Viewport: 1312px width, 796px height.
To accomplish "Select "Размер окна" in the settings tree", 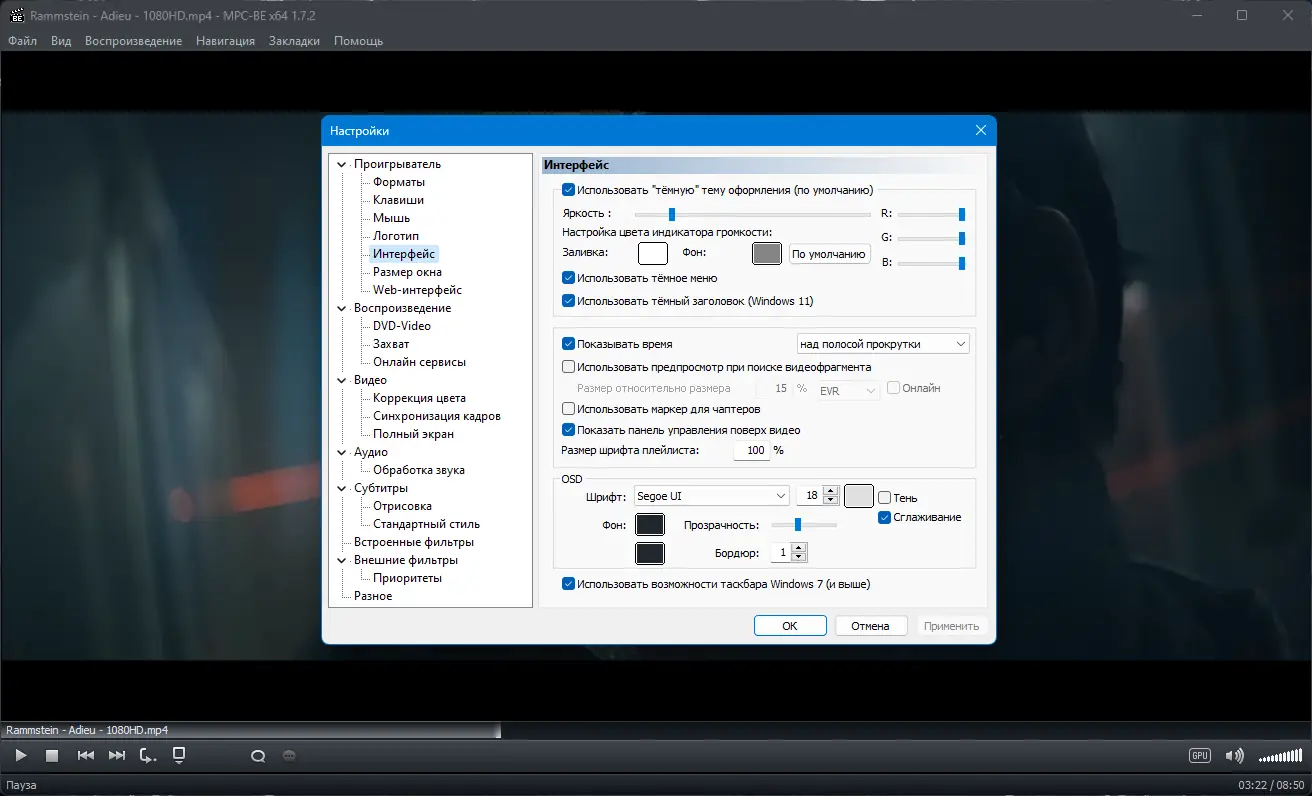I will click(x=407, y=272).
